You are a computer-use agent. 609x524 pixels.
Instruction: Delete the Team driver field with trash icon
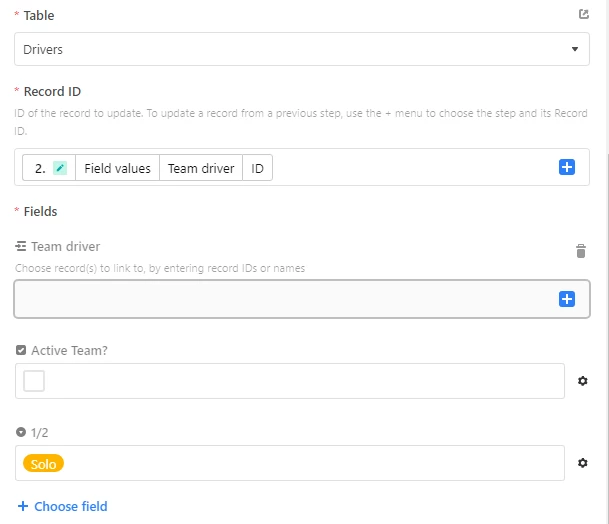pos(581,251)
